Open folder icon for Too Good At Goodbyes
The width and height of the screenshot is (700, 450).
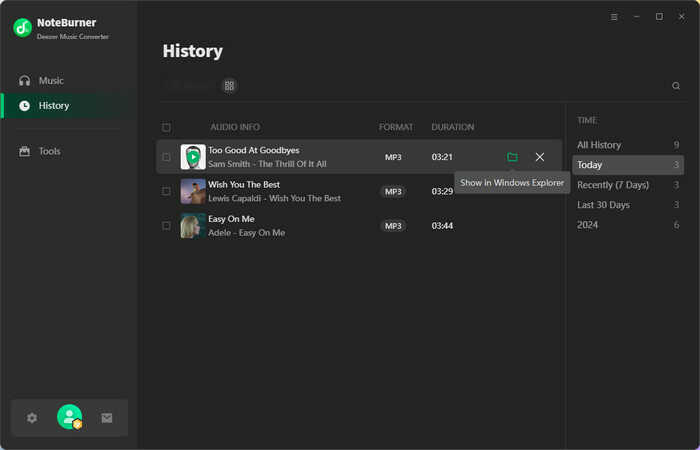(x=512, y=157)
